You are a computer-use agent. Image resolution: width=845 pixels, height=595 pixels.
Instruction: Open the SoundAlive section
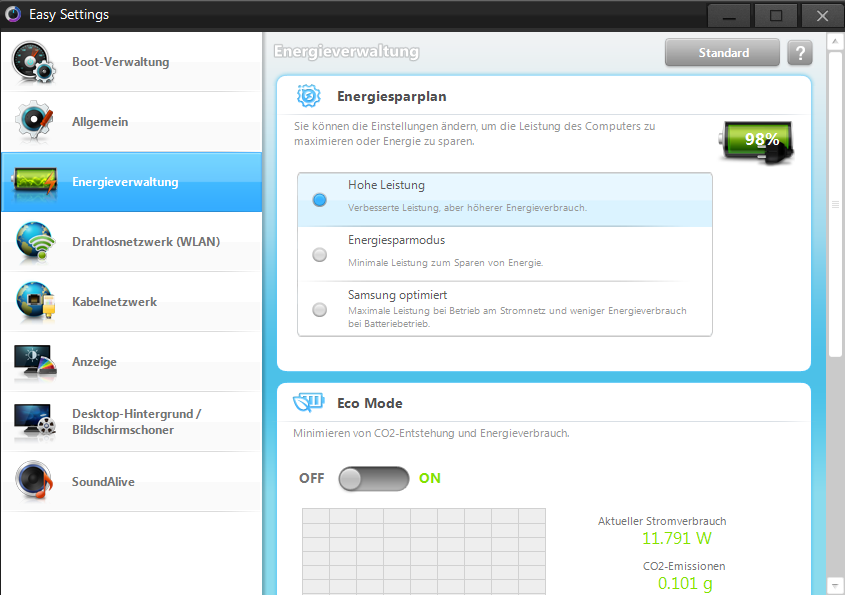pos(131,481)
